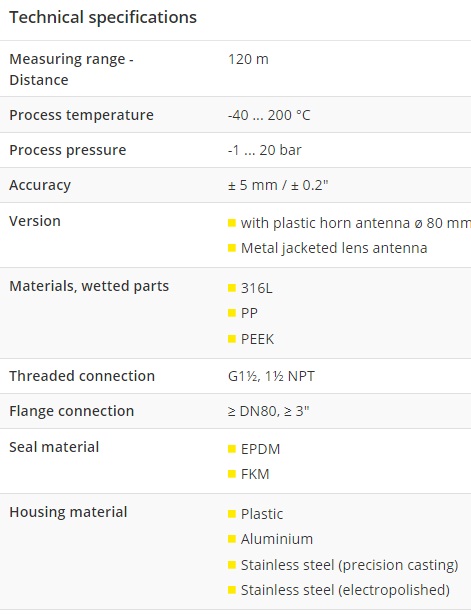Click the Technical specifications heading

tap(103, 18)
